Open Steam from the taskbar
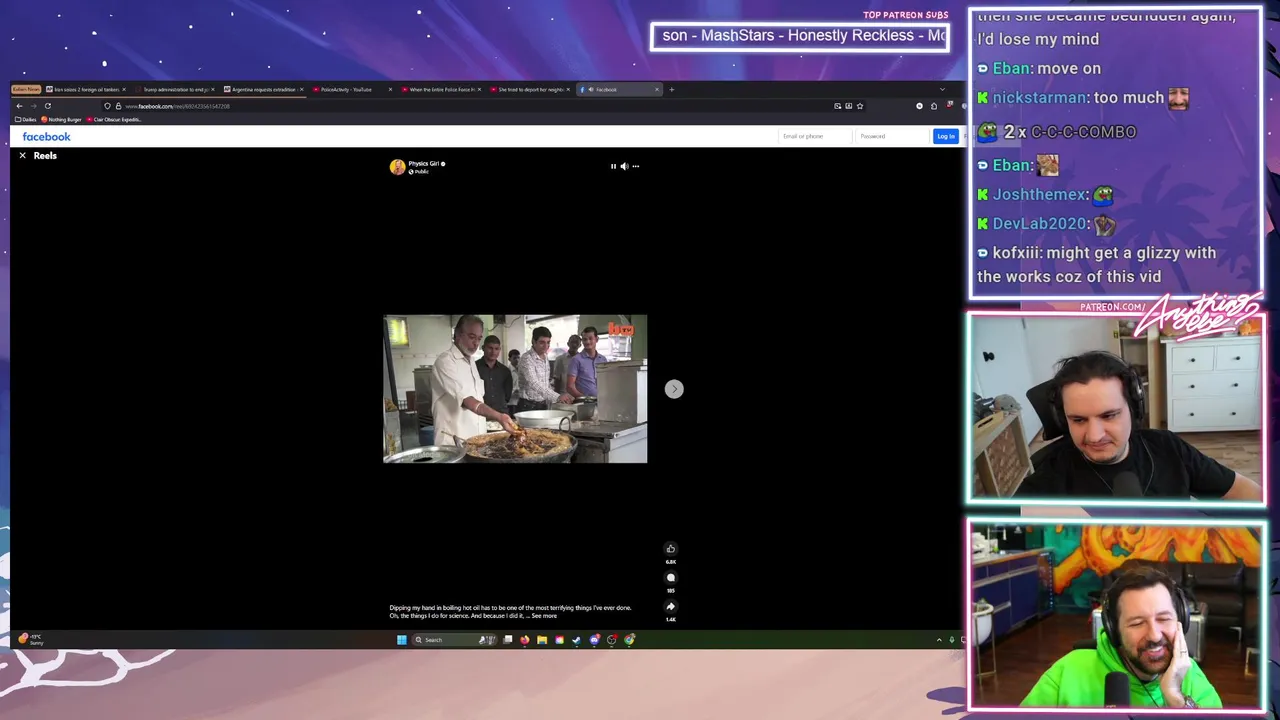The height and width of the screenshot is (720, 1280). click(576, 640)
